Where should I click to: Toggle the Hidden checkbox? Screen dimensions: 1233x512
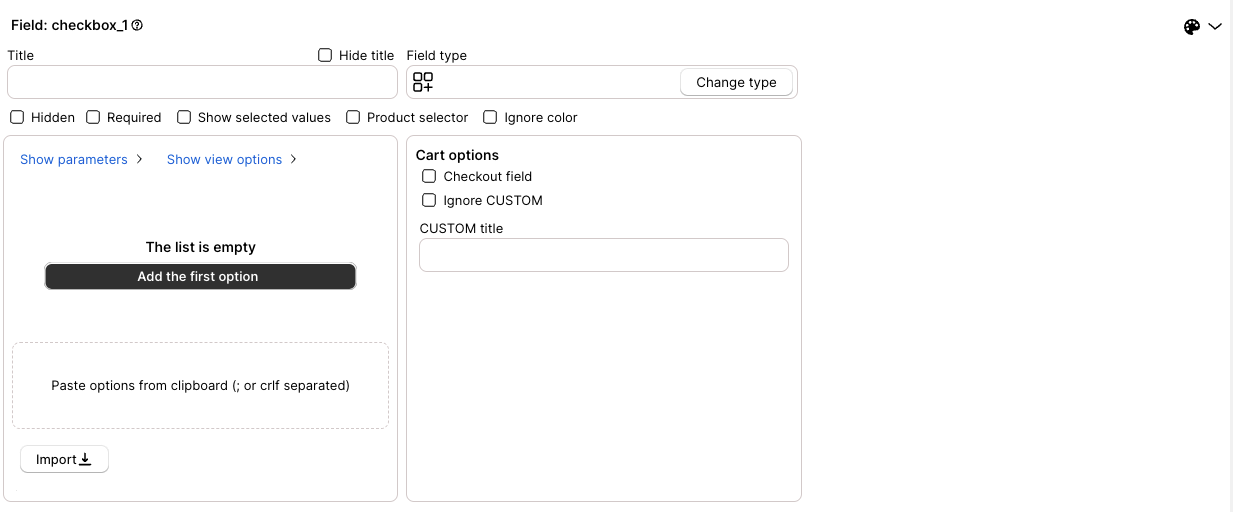pos(17,117)
